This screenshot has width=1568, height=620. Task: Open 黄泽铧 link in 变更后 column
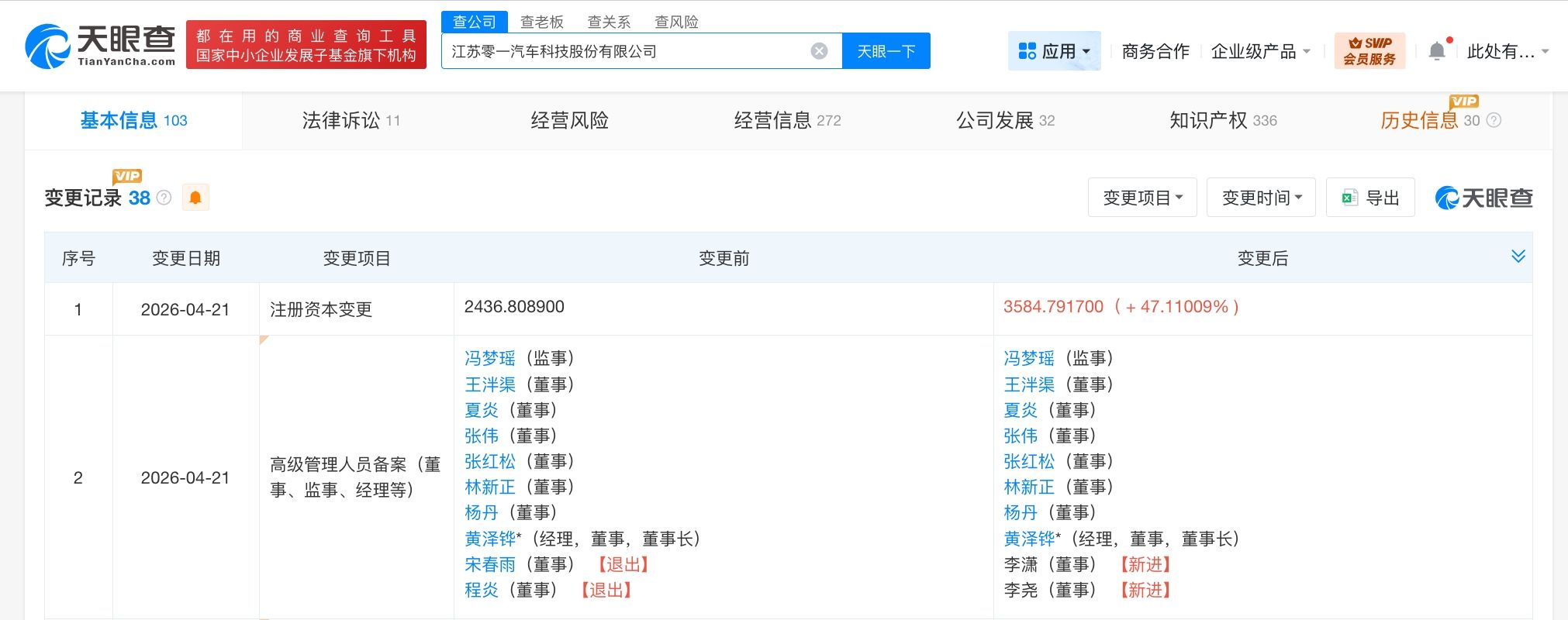[x=1028, y=539]
